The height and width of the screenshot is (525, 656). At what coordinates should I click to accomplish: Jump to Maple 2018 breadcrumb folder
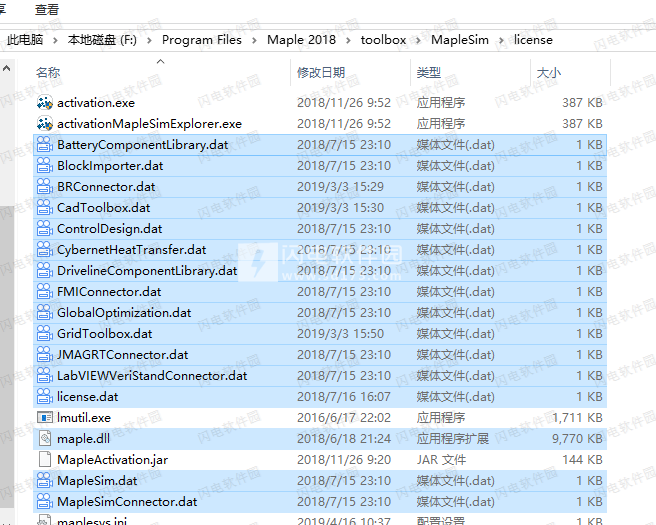click(x=301, y=40)
